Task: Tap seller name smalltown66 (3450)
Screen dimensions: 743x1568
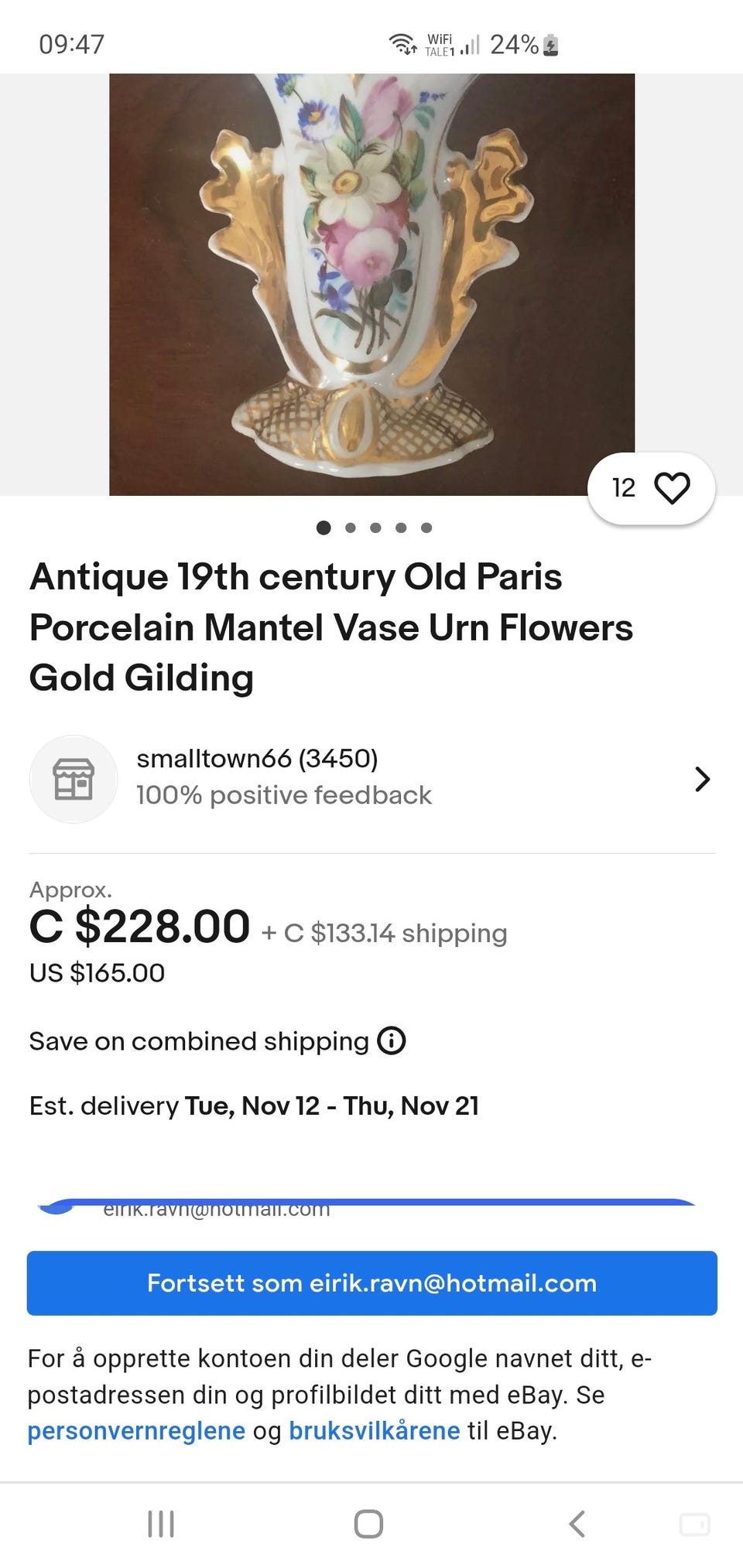Action: click(x=257, y=759)
